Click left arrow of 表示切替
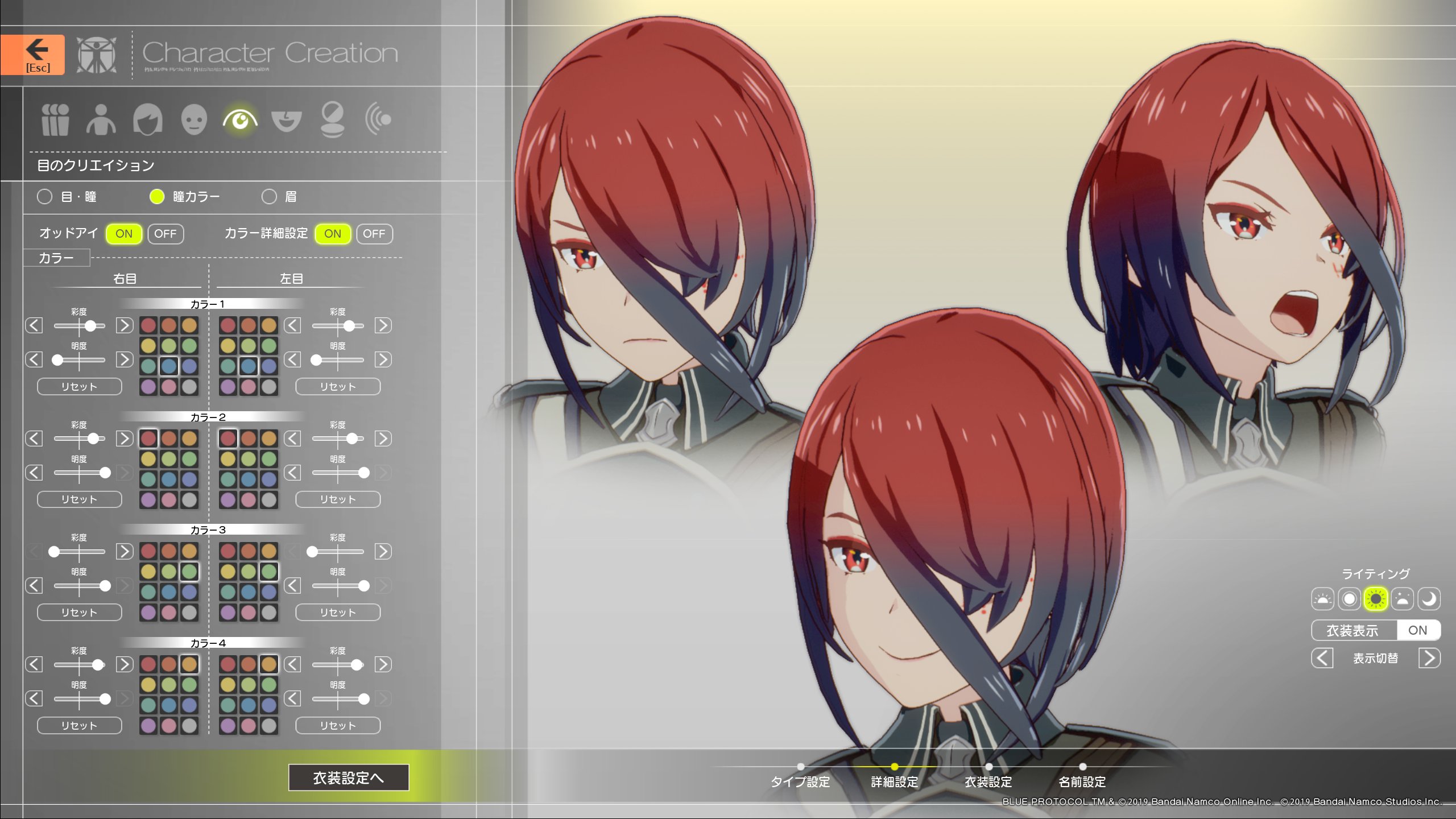Image resolution: width=1456 pixels, height=819 pixels. [x=1322, y=658]
